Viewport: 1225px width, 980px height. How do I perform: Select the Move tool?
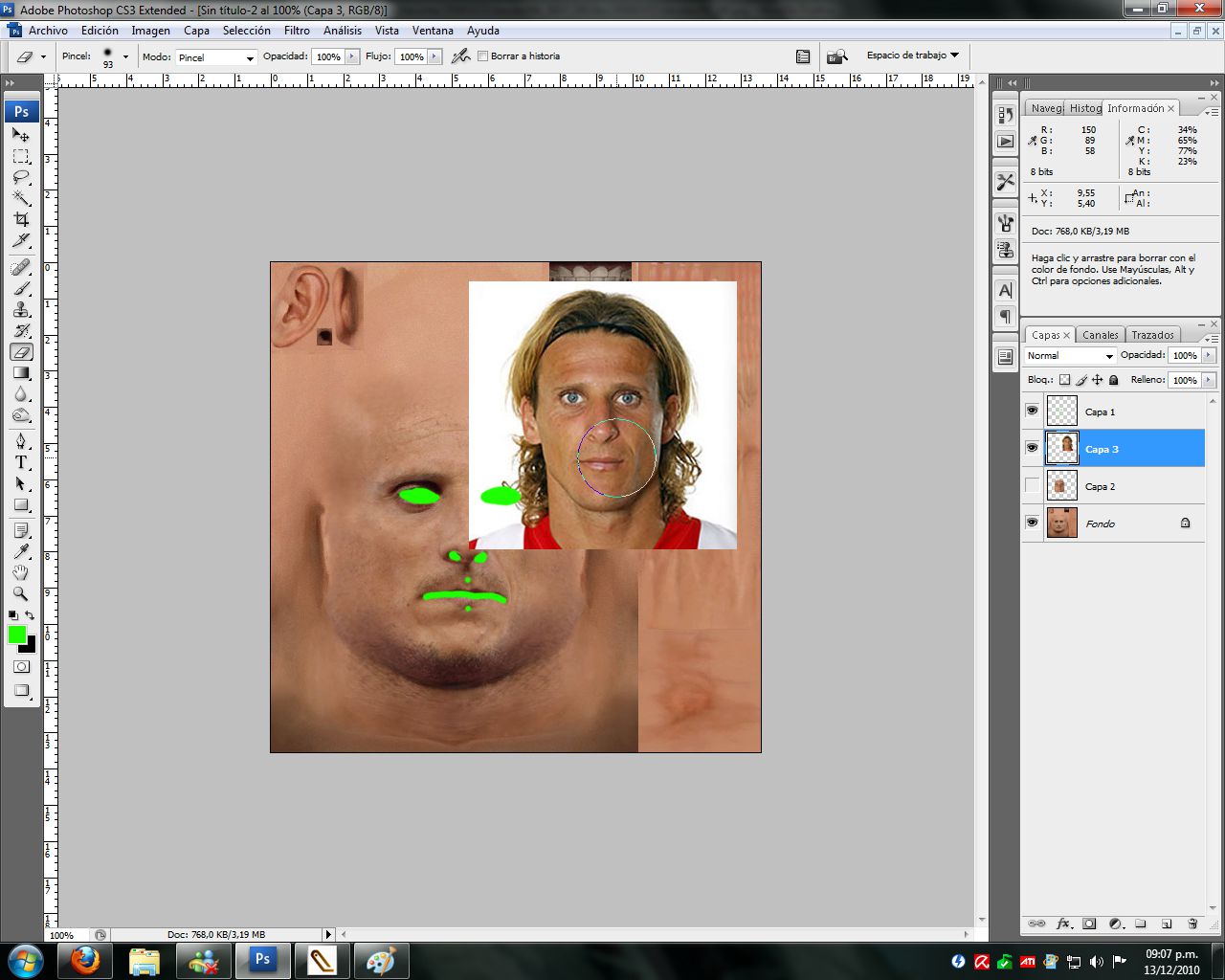click(21, 135)
